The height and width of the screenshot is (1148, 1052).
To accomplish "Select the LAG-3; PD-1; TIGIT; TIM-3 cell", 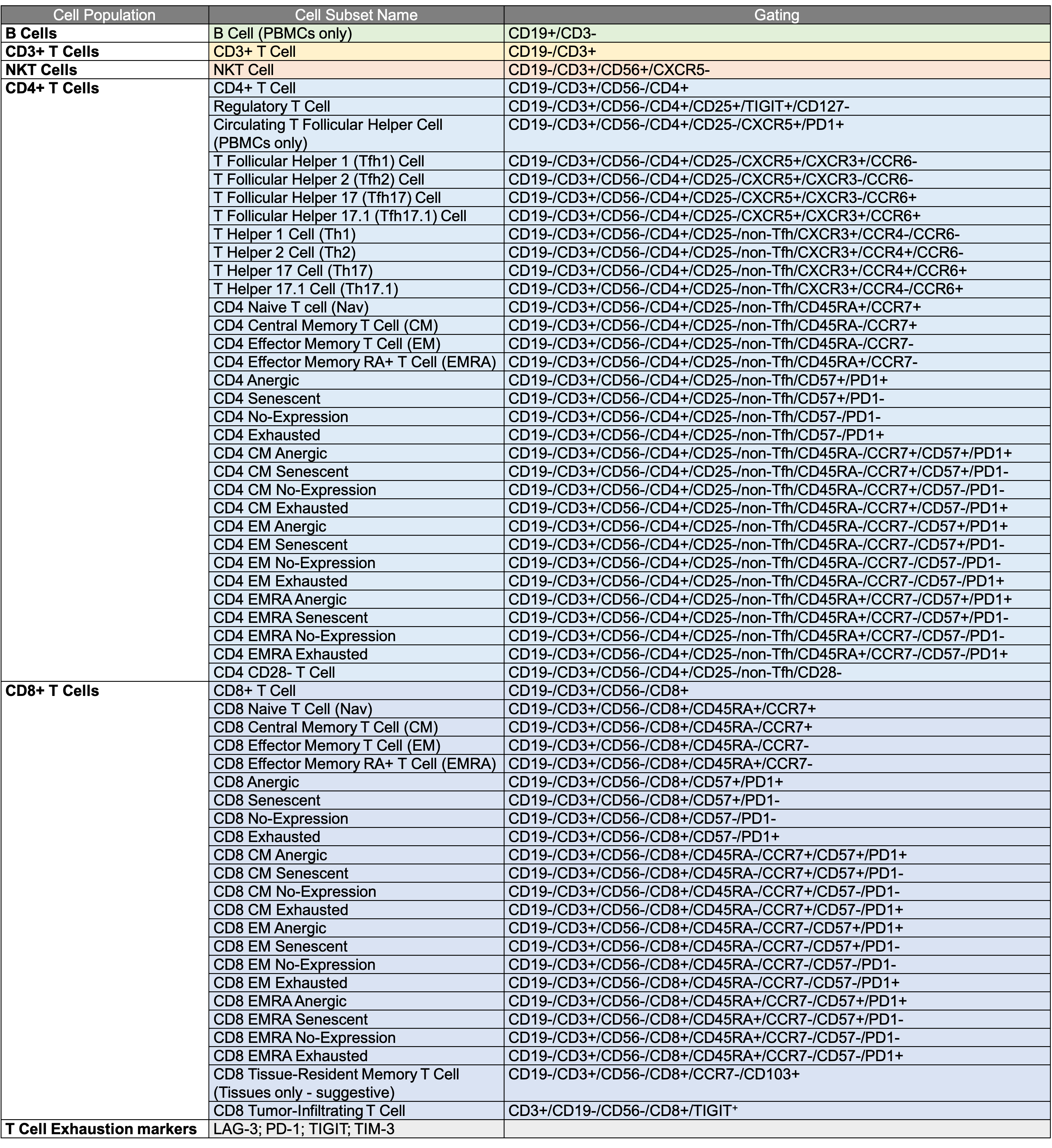I will click(303, 1129).
